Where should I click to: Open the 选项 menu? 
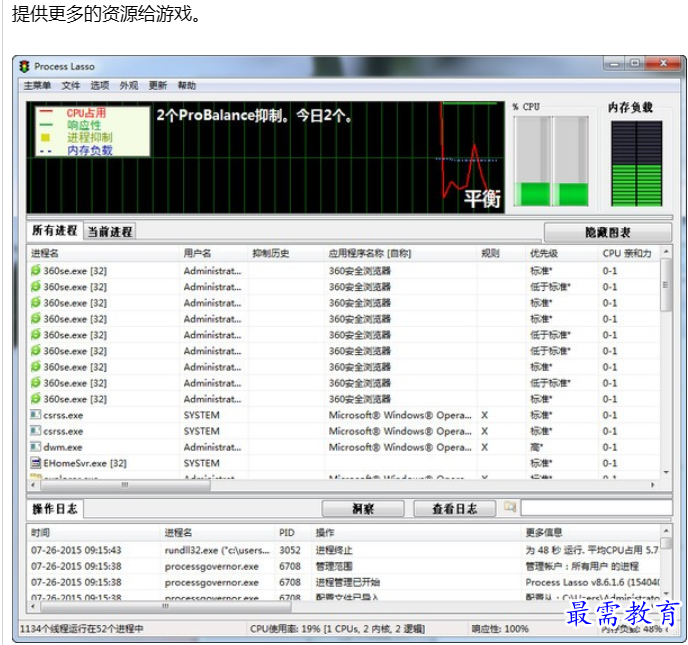point(100,85)
